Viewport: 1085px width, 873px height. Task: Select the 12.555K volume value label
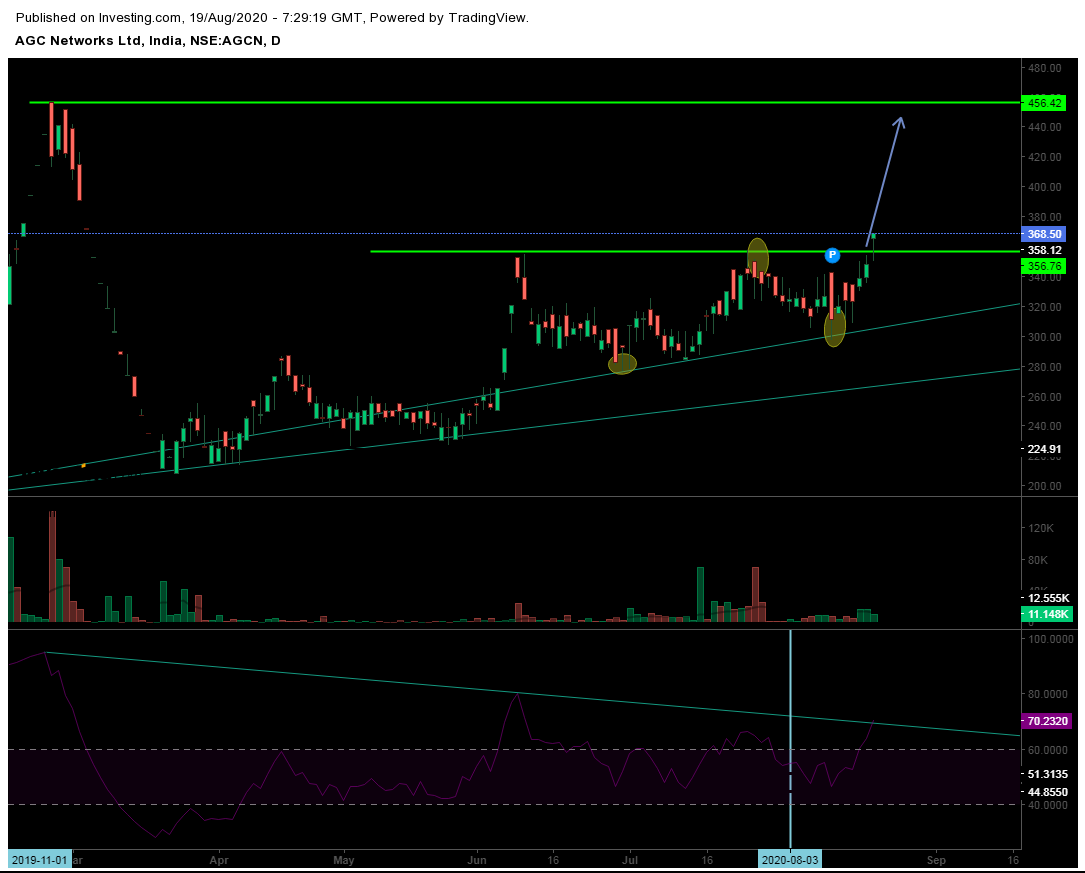[1048, 598]
